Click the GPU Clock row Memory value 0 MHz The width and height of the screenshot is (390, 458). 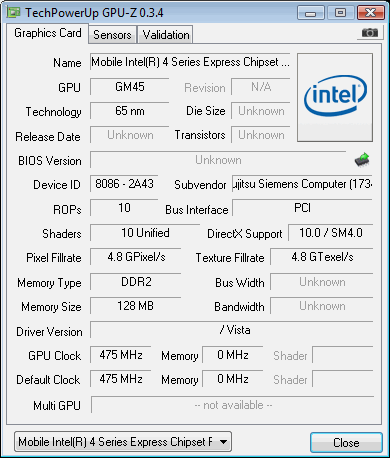tap(233, 355)
